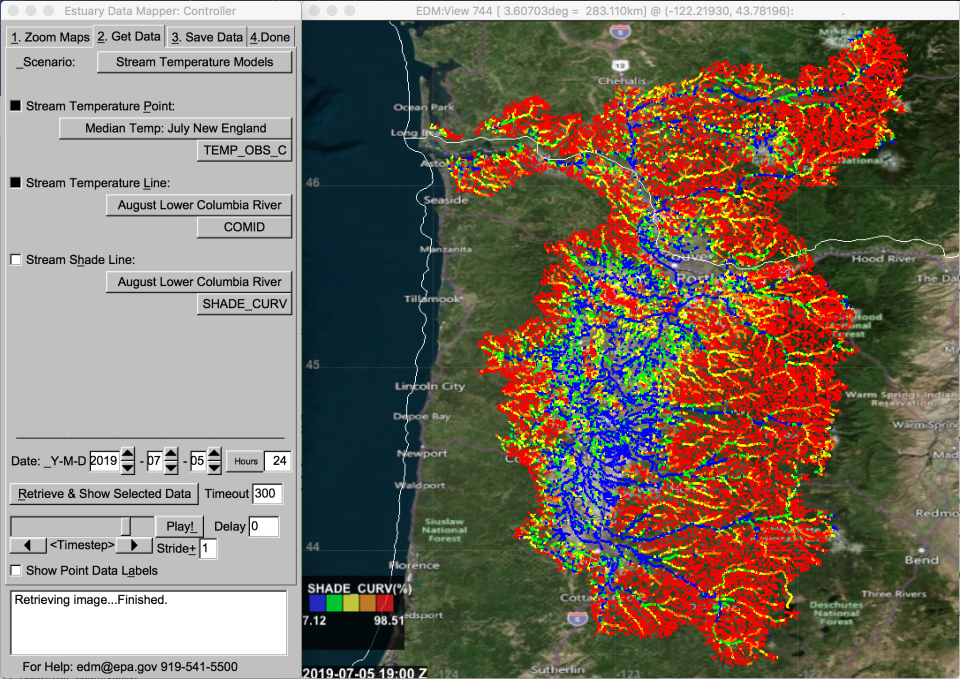Expand the TEMP_OBS_C variable selector
960x679 pixels.
[x=244, y=151]
